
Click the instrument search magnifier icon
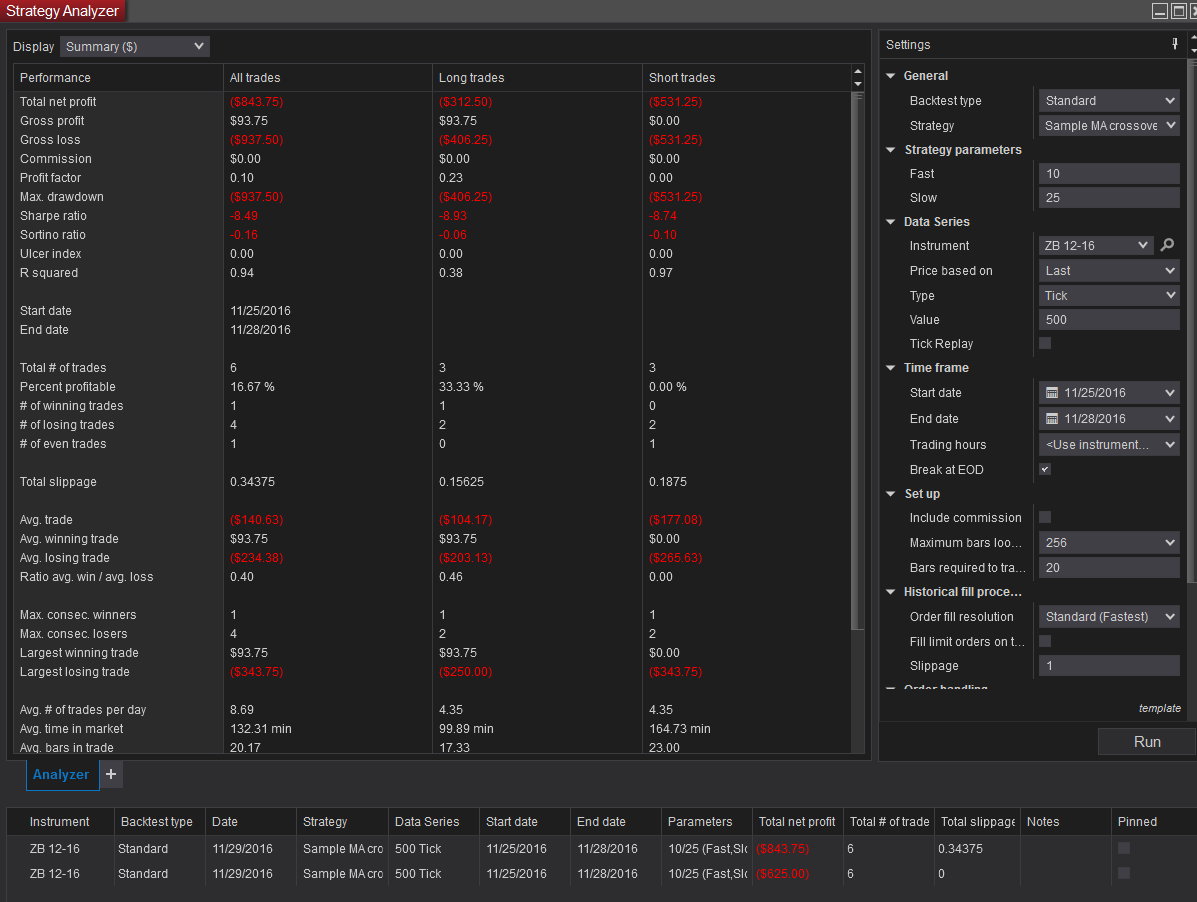click(1167, 245)
